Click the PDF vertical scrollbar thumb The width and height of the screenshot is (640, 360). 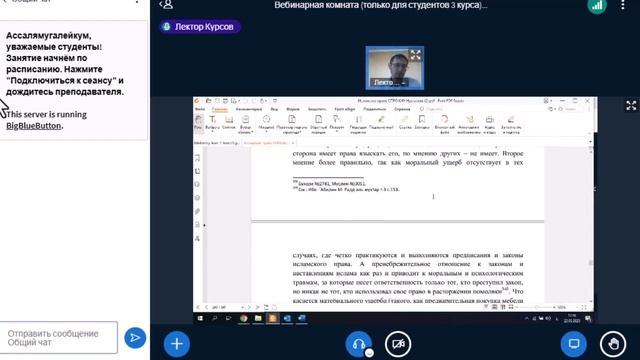click(x=591, y=262)
